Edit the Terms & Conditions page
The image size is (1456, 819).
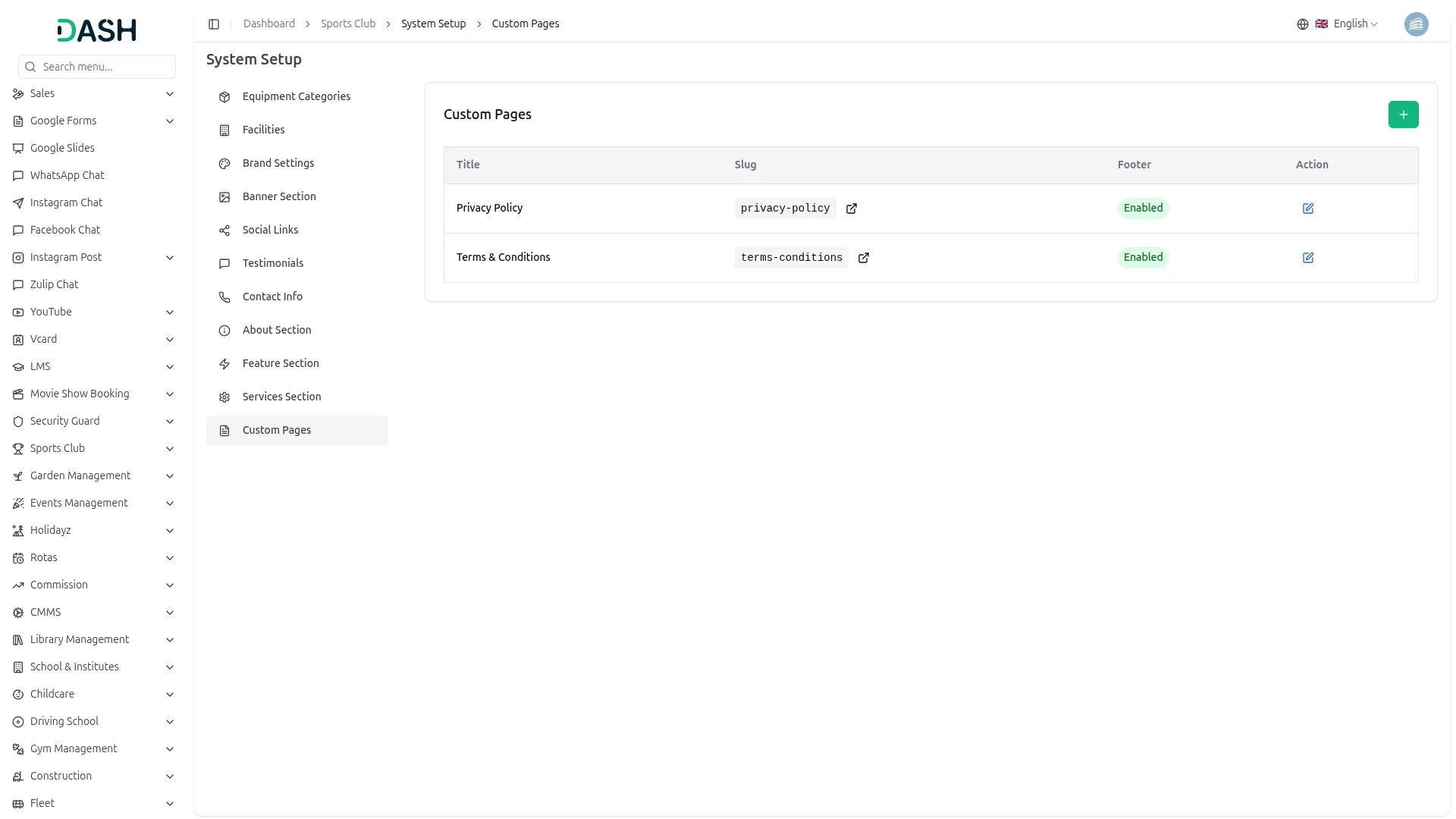1307,258
